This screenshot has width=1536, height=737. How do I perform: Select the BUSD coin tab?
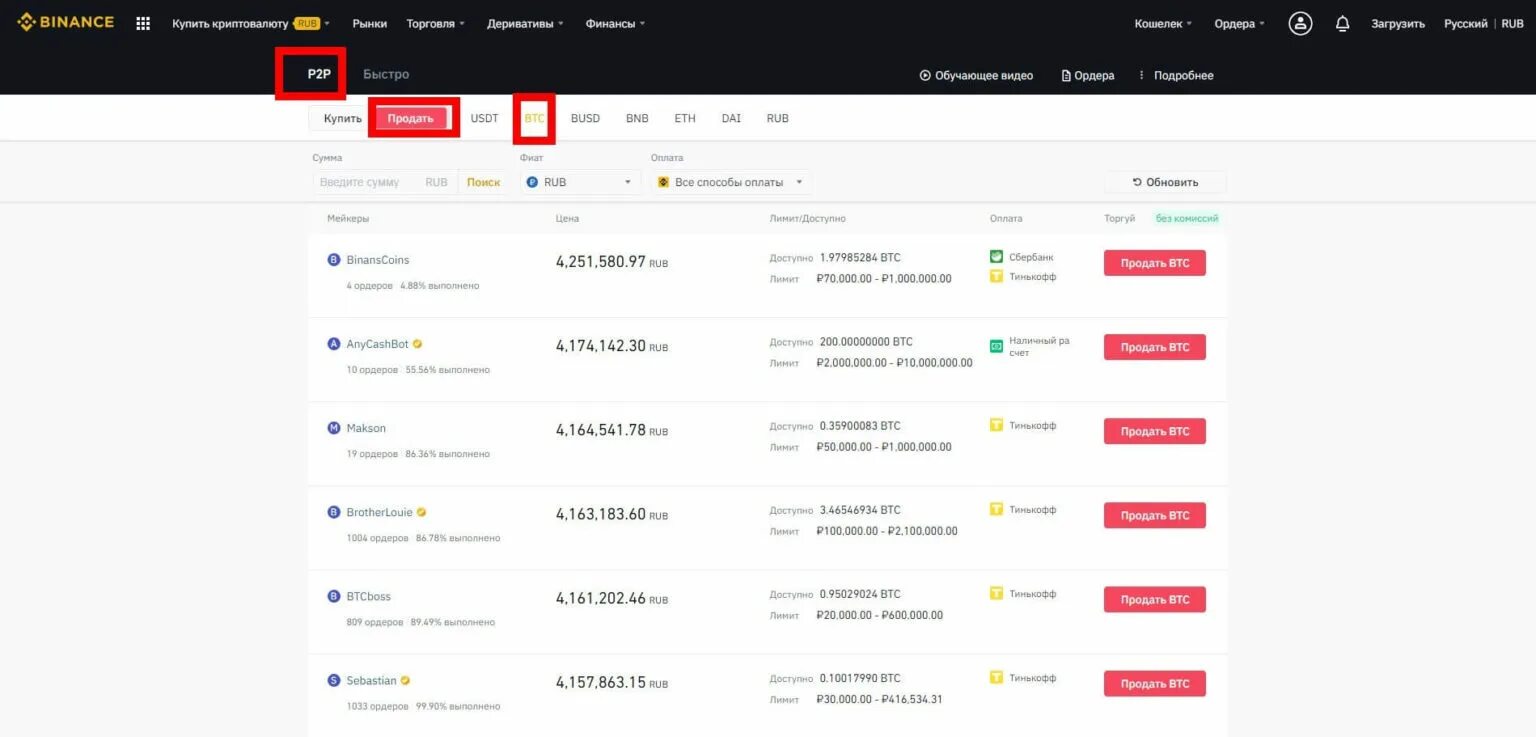[x=585, y=118]
